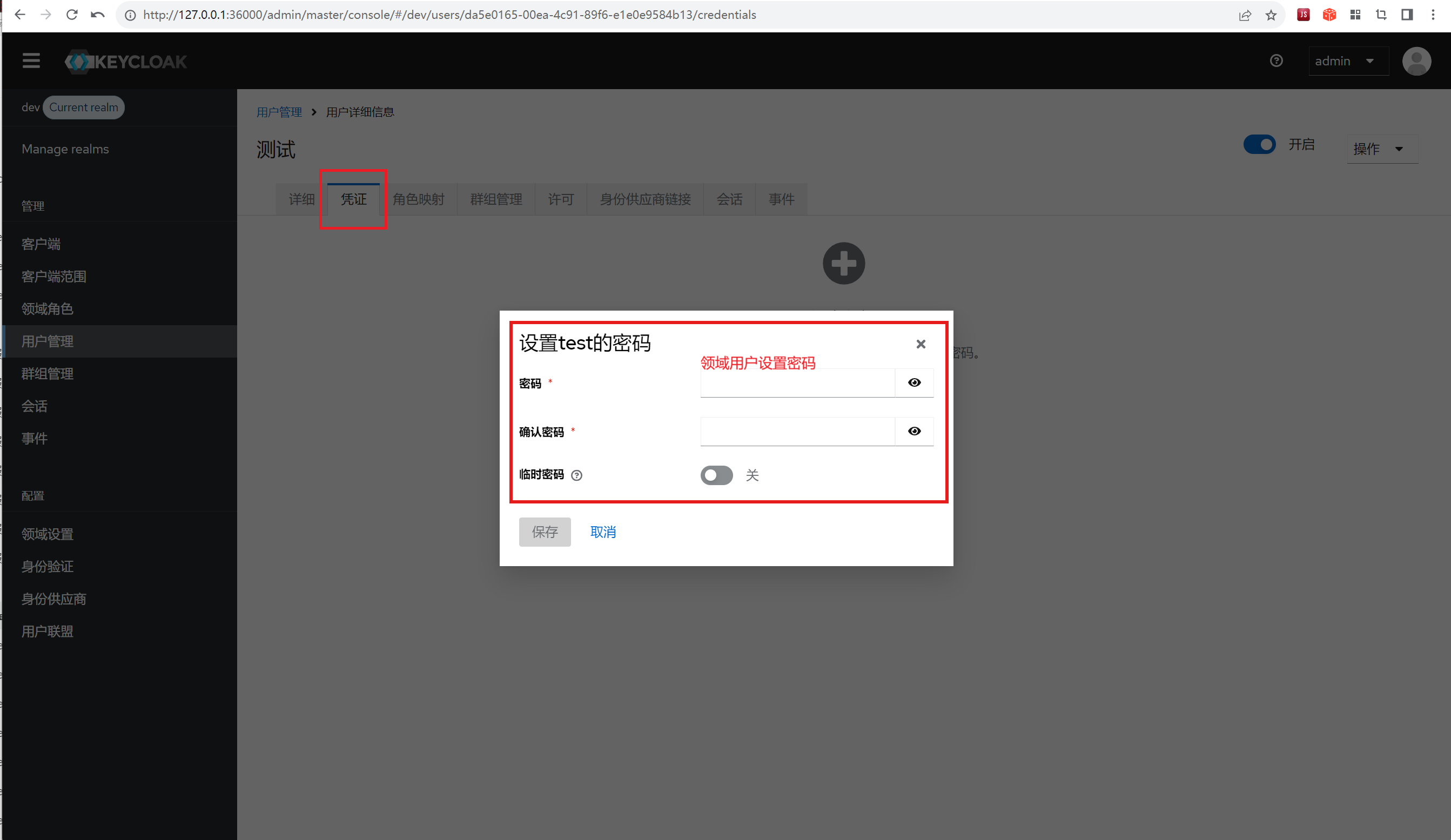Click the browser reload icon
Screen dimensions: 1451x840
(x=71, y=15)
